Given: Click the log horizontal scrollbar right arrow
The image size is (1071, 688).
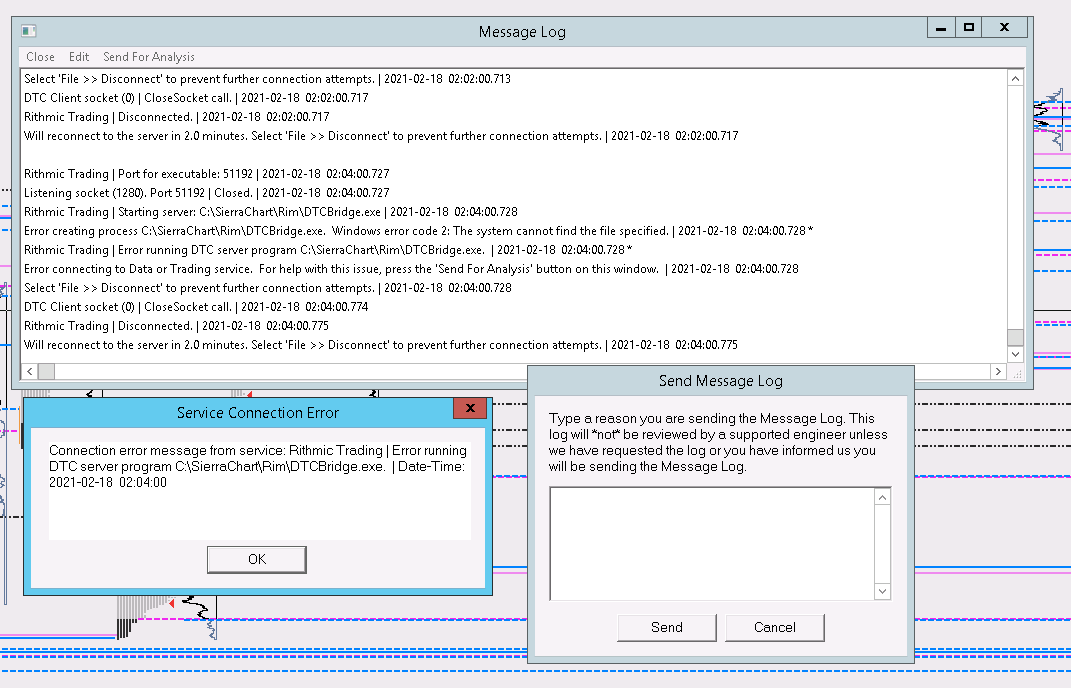Looking at the screenshot, I should pyautogui.click(x=998, y=371).
